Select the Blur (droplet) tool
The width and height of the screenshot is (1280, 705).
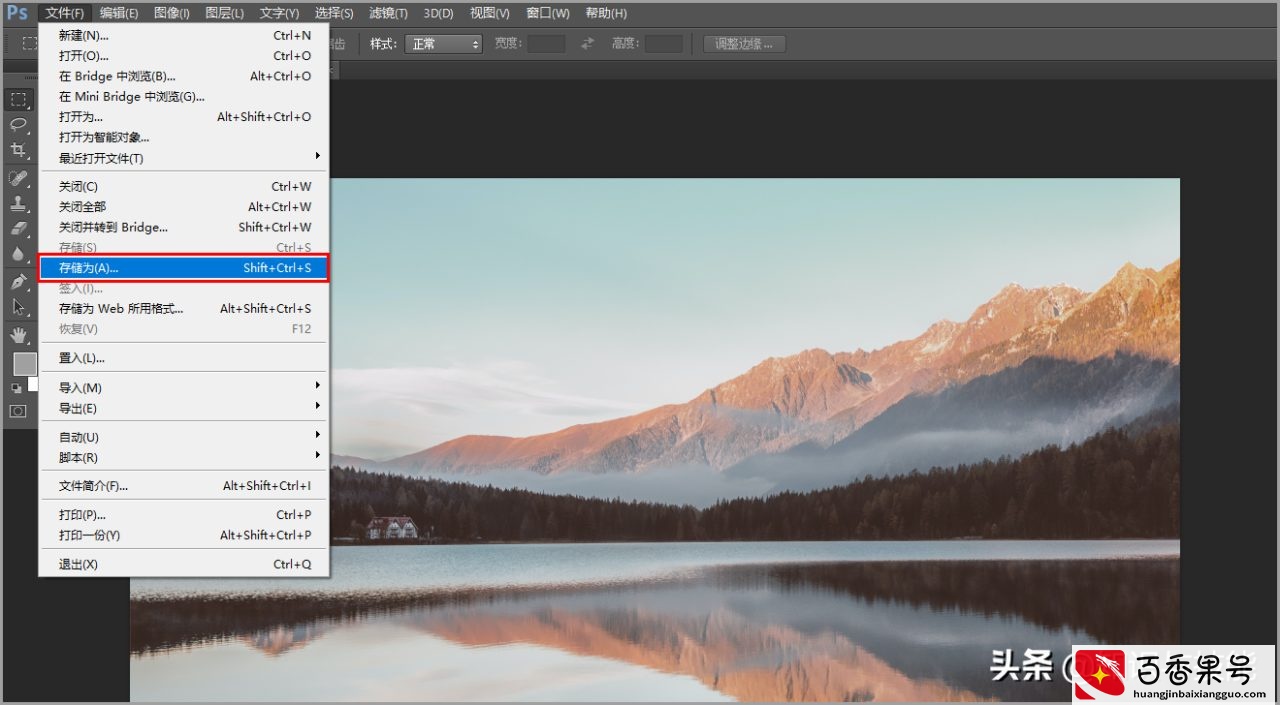[19, 254]
